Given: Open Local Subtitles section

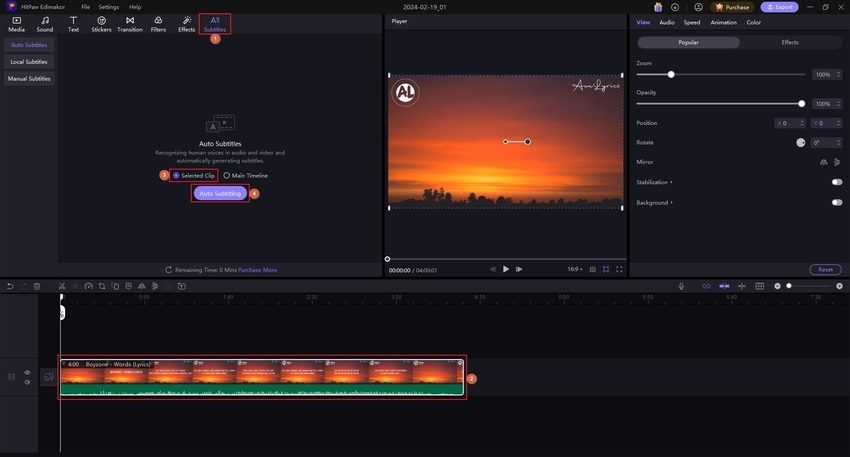Looking at the screenshot, I should (x=29, y=62).
